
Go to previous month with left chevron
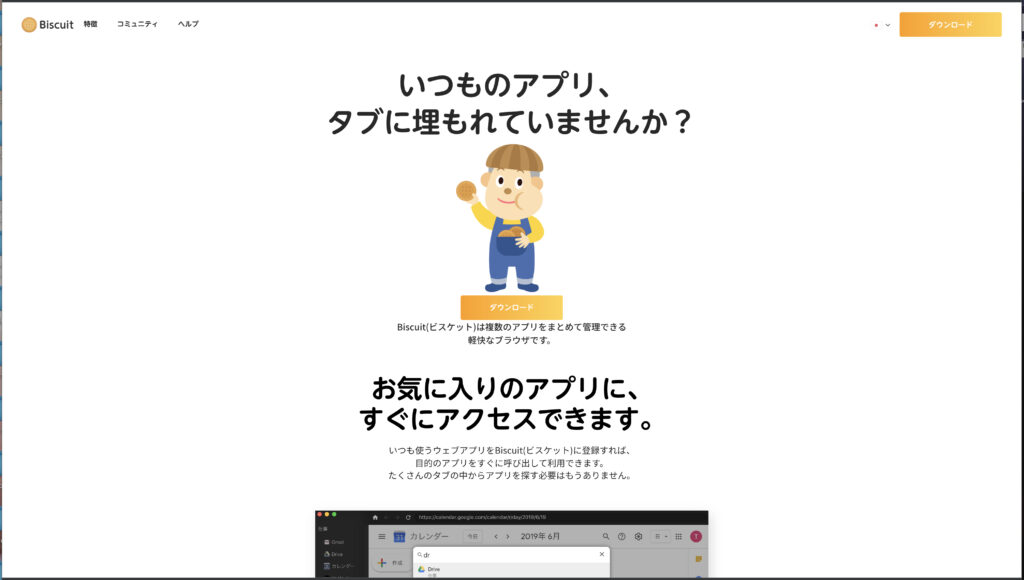coord(495,537)
